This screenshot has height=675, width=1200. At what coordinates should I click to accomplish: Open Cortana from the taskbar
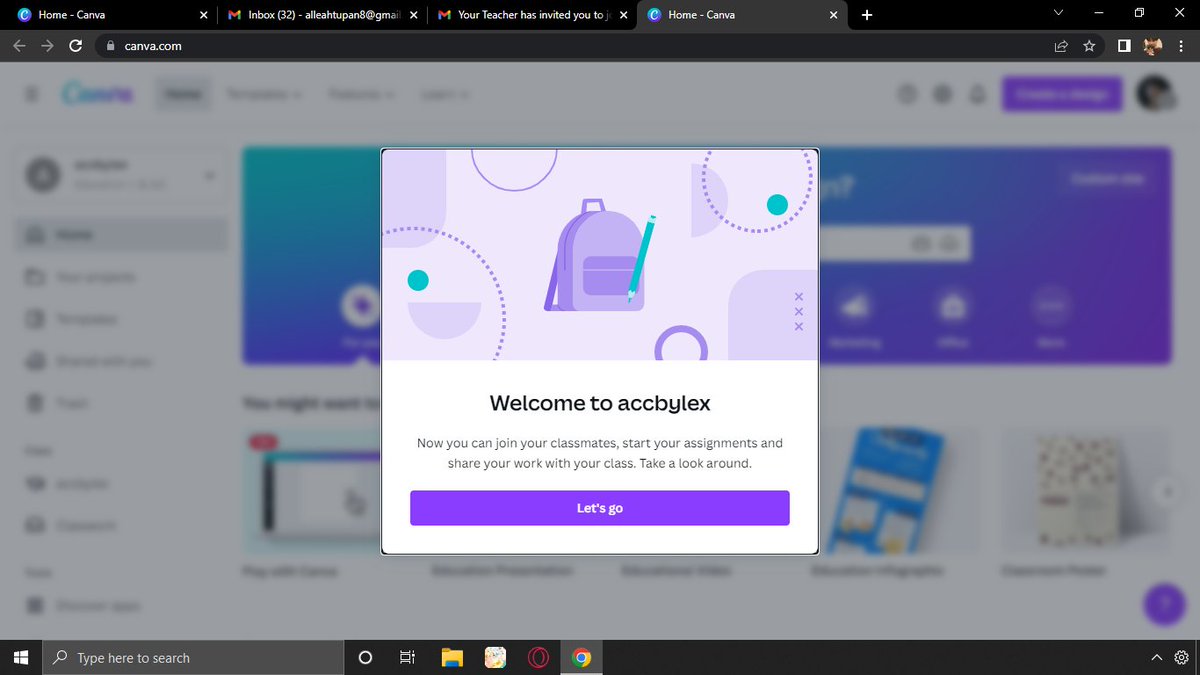pyautogui.click(x=365, y=657)
